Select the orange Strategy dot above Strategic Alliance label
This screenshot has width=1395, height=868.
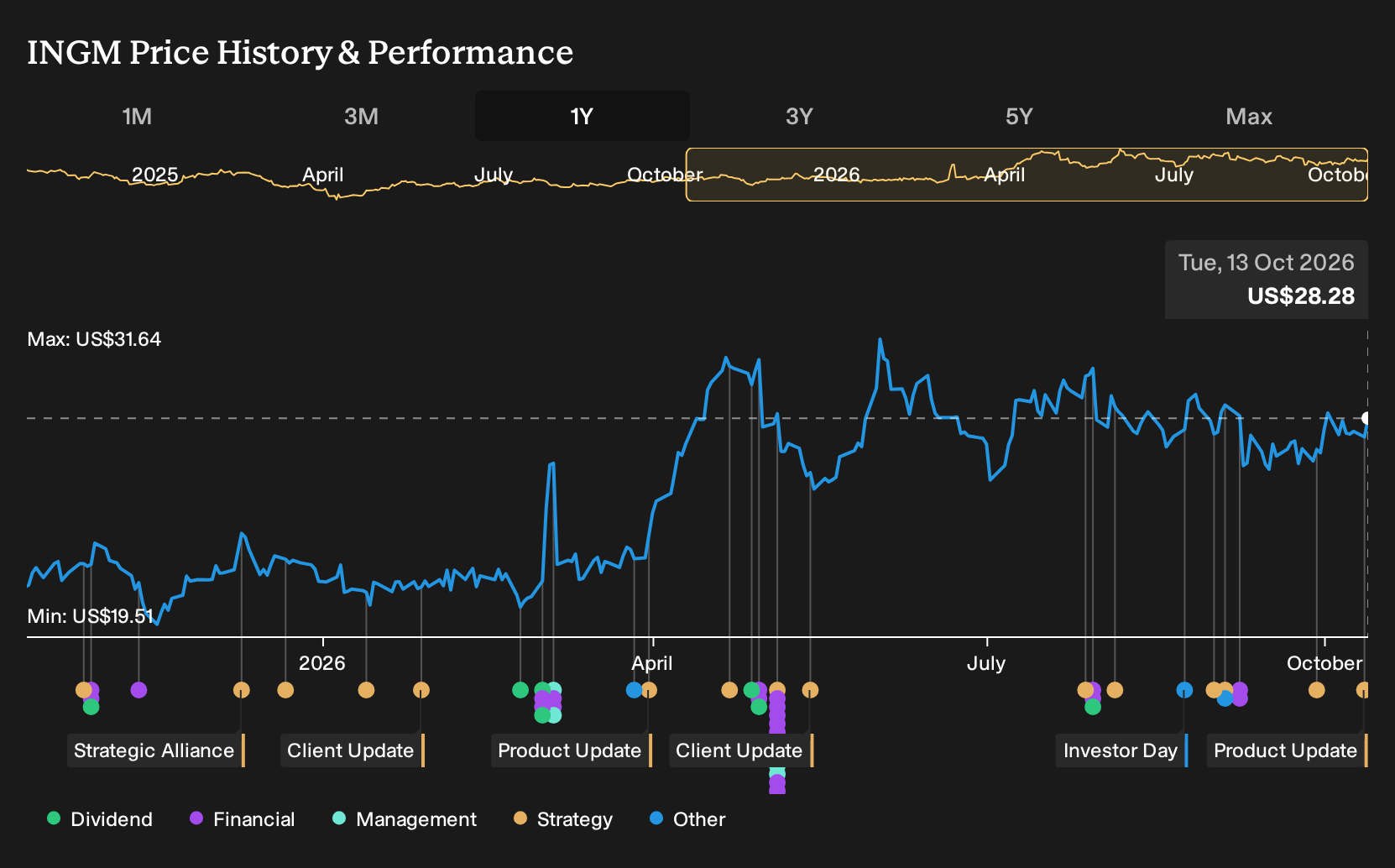pos(242,690)
